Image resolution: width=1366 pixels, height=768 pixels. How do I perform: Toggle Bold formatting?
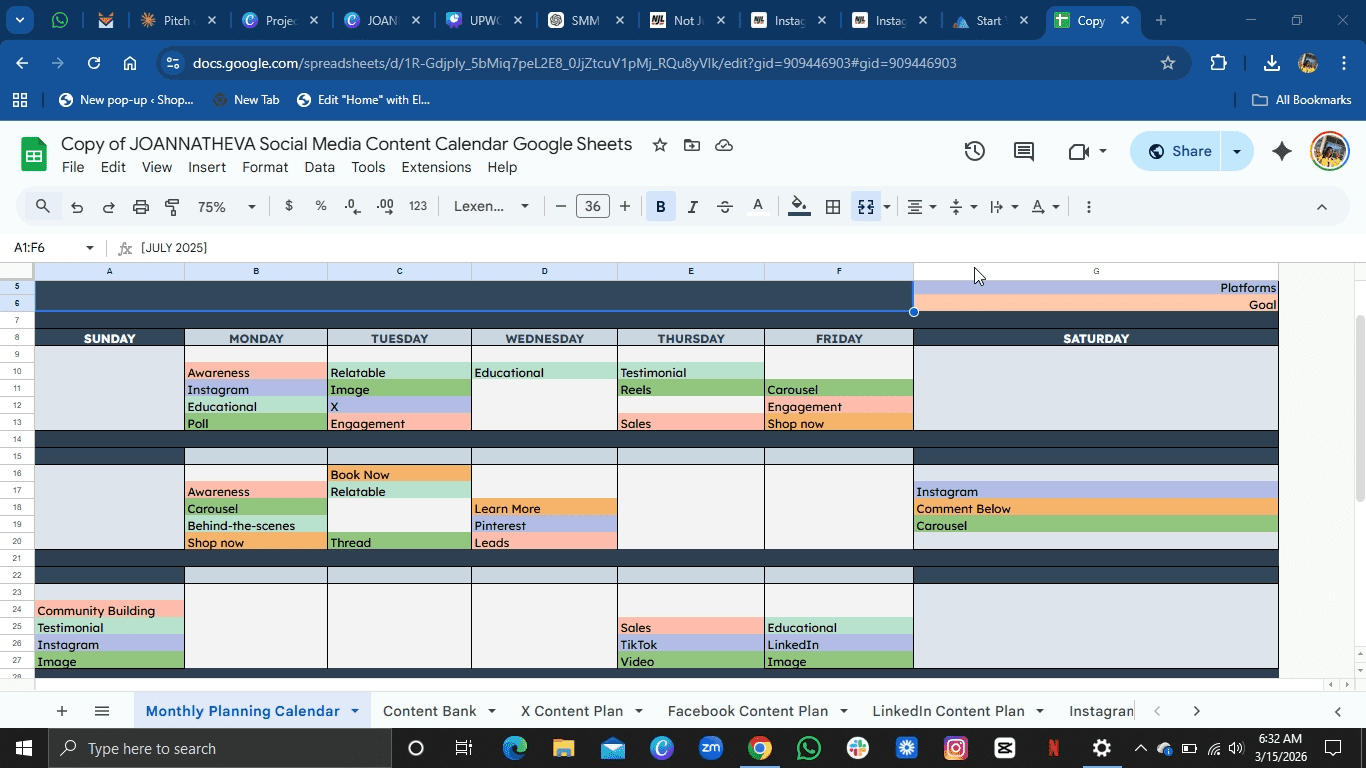tap(660, 207)
